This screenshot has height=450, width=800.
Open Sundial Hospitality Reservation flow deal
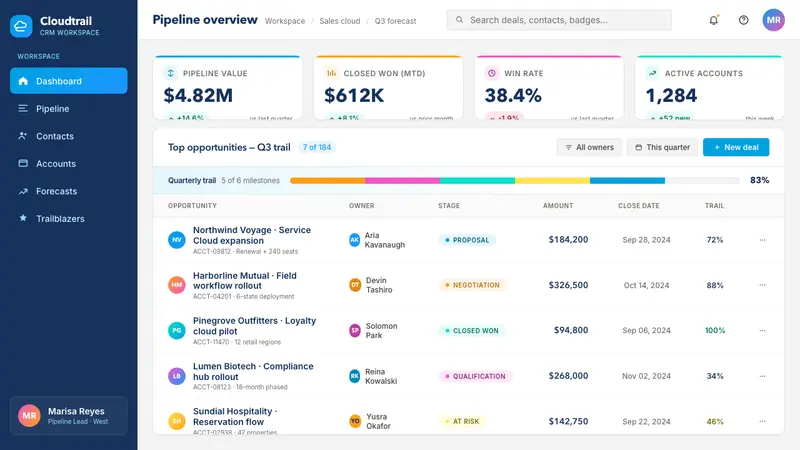235,416
